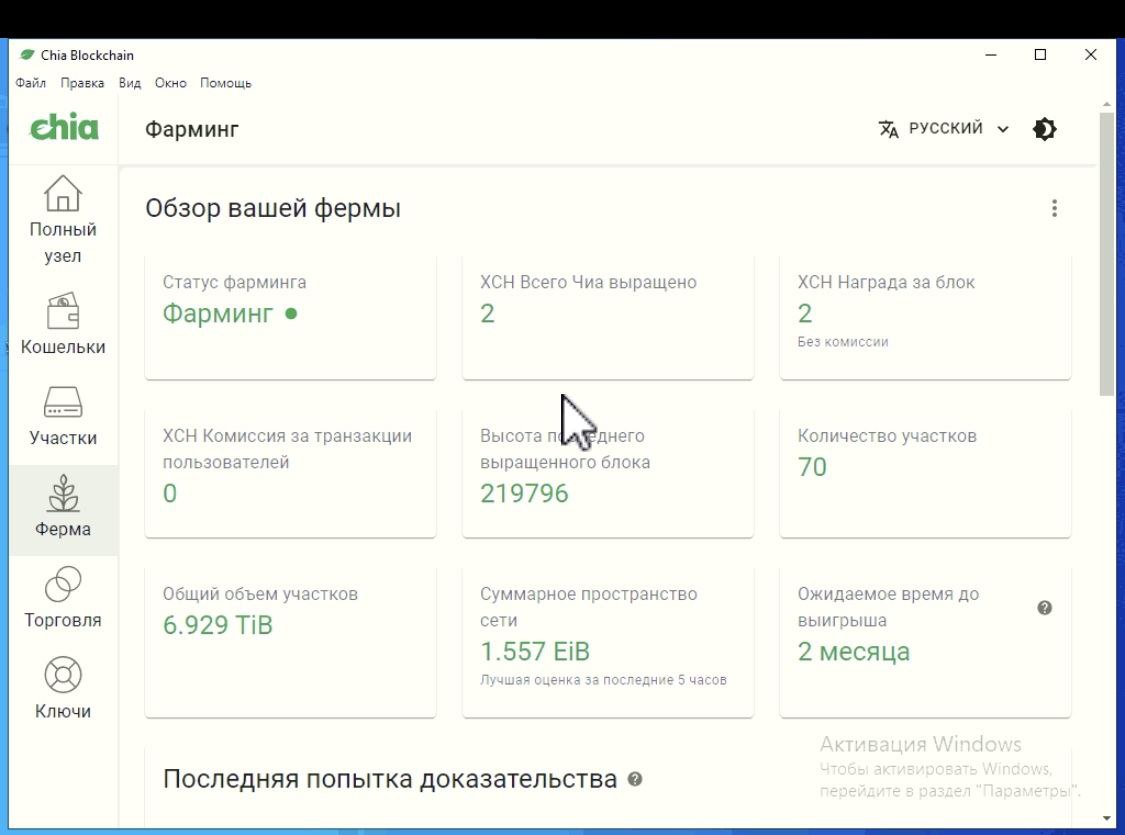Click the Количество участков label
Viewport: 1125px width, 835px height.
coord(887,435)
